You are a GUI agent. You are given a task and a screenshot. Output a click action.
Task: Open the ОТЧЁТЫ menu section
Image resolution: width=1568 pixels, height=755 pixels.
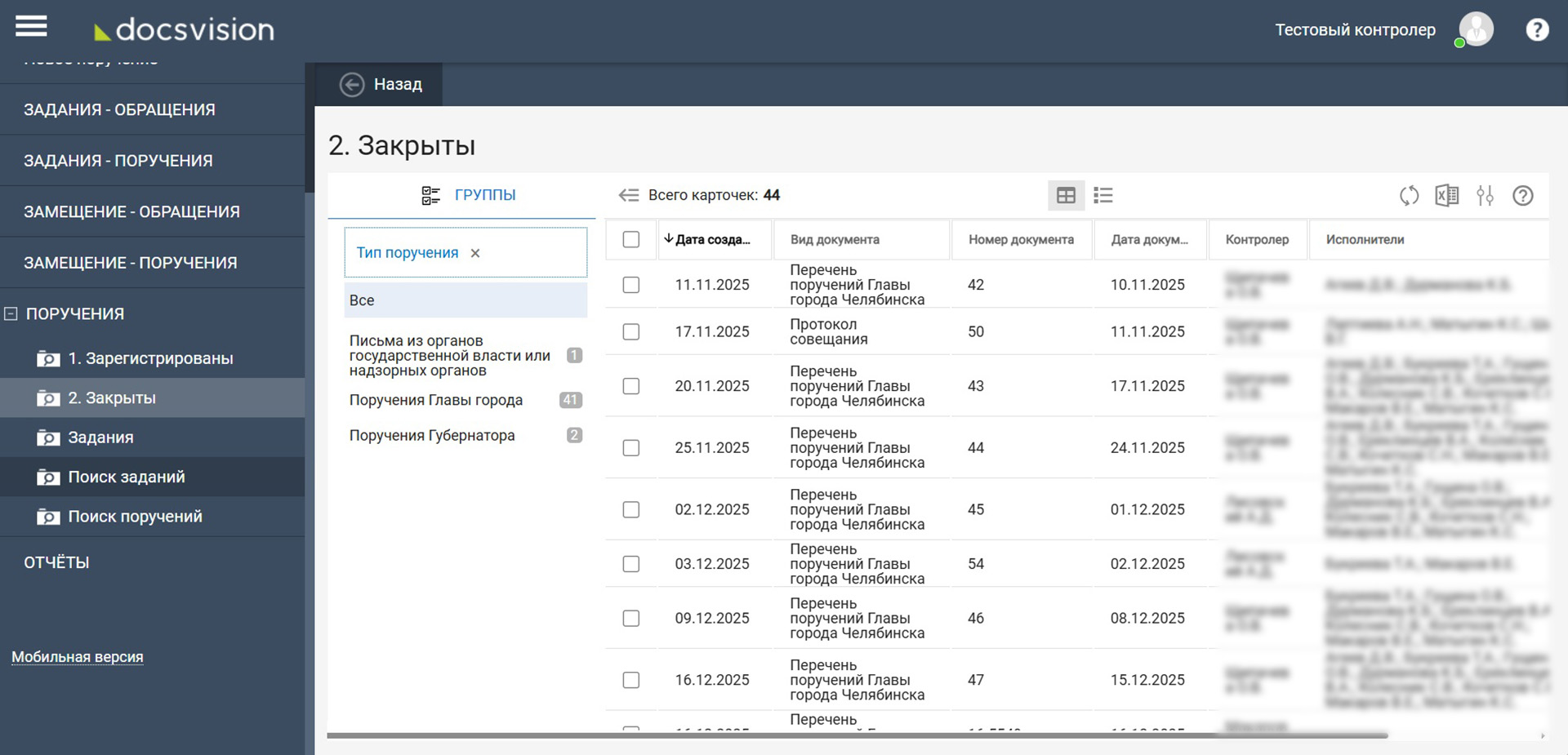click(x=56, y=562)
